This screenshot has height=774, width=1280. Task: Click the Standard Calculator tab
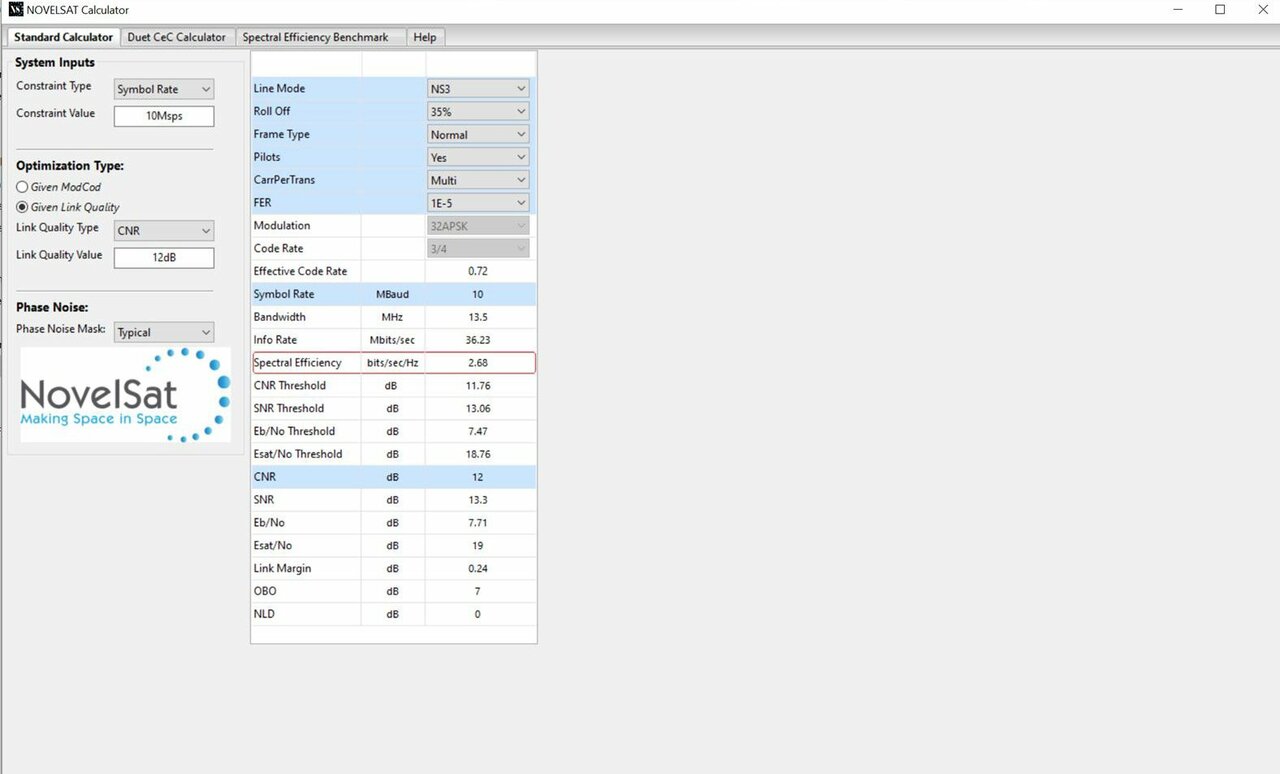pos(62,37)
